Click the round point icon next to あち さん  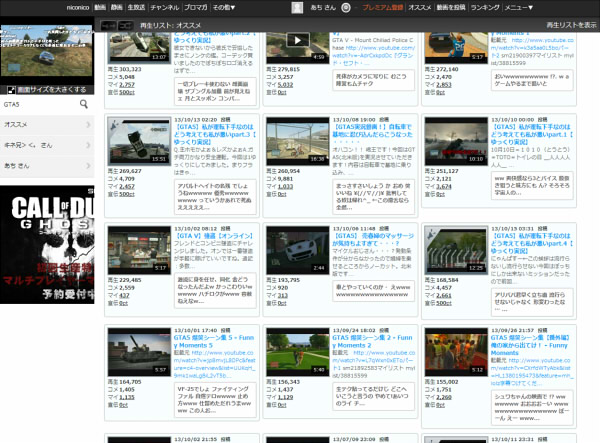click(x=346, y=8)
